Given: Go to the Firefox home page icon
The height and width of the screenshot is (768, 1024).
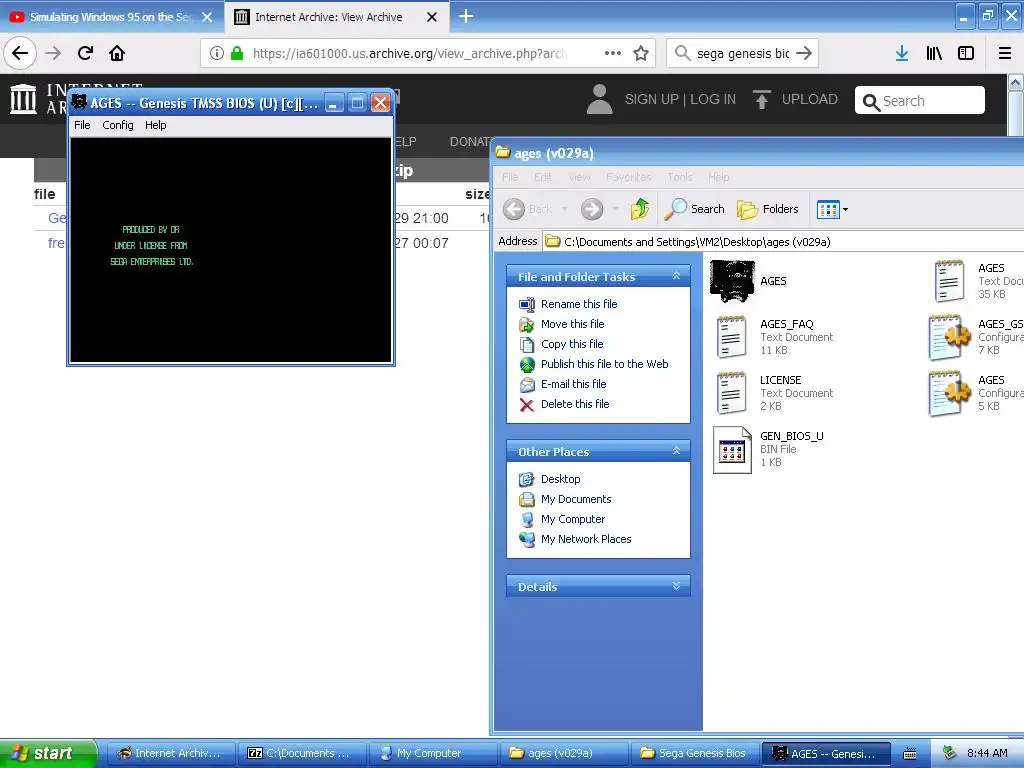Looking at the screenshot, I should pos(117,54).
